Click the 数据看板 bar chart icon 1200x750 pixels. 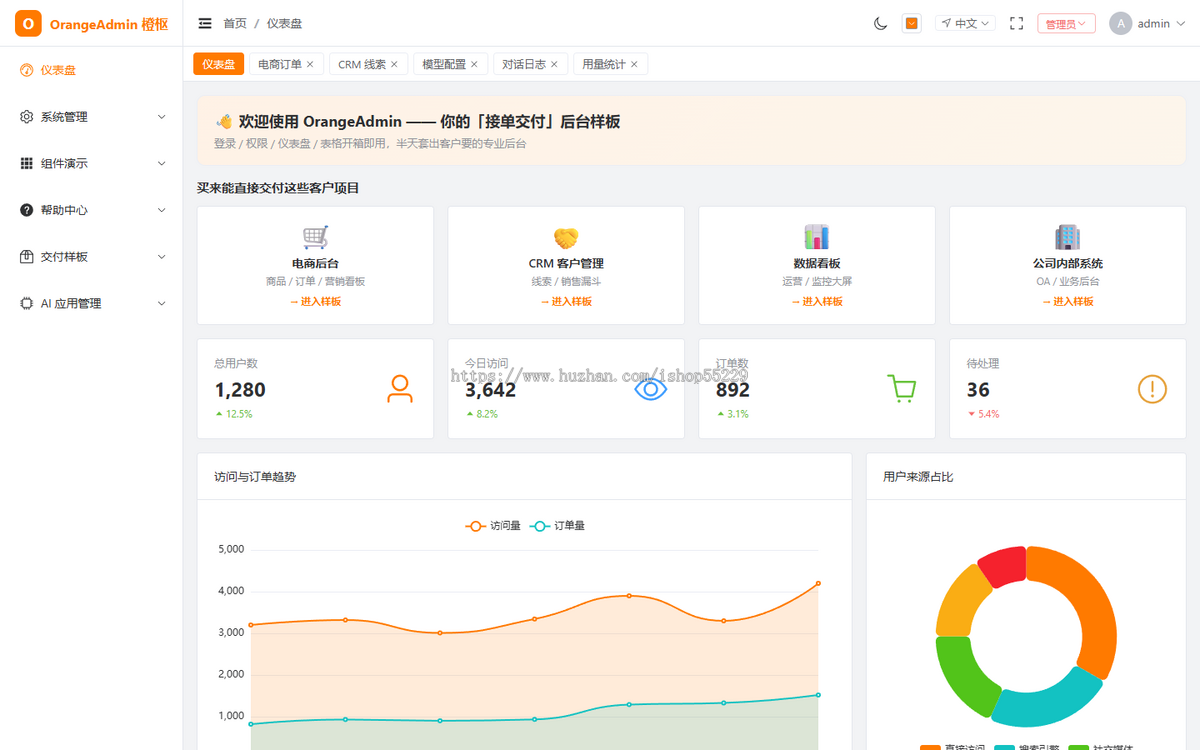click(x=817, y=237)
